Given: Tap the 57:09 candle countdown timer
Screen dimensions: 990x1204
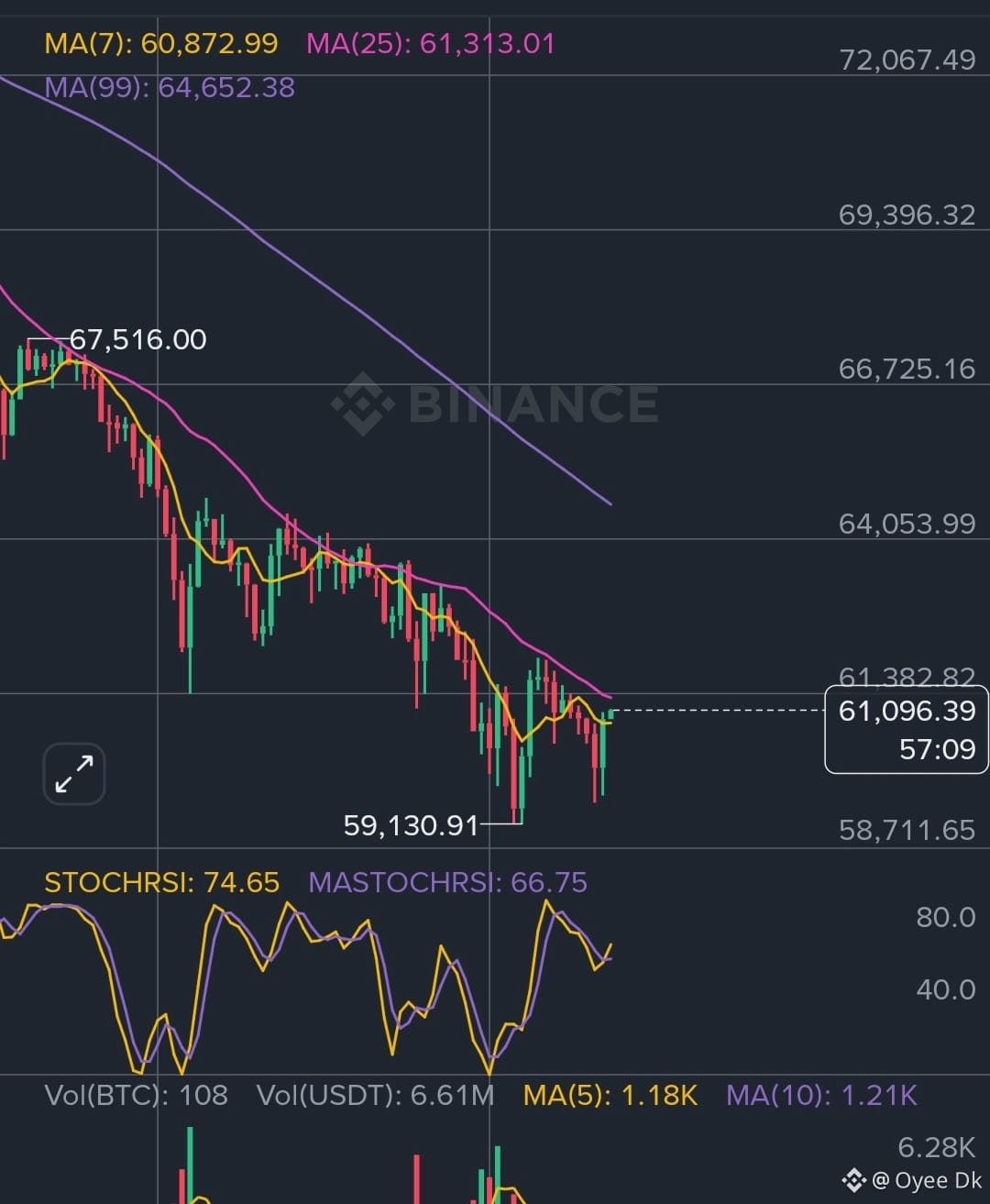Looking at the screenshot, I should pos(937,750).
